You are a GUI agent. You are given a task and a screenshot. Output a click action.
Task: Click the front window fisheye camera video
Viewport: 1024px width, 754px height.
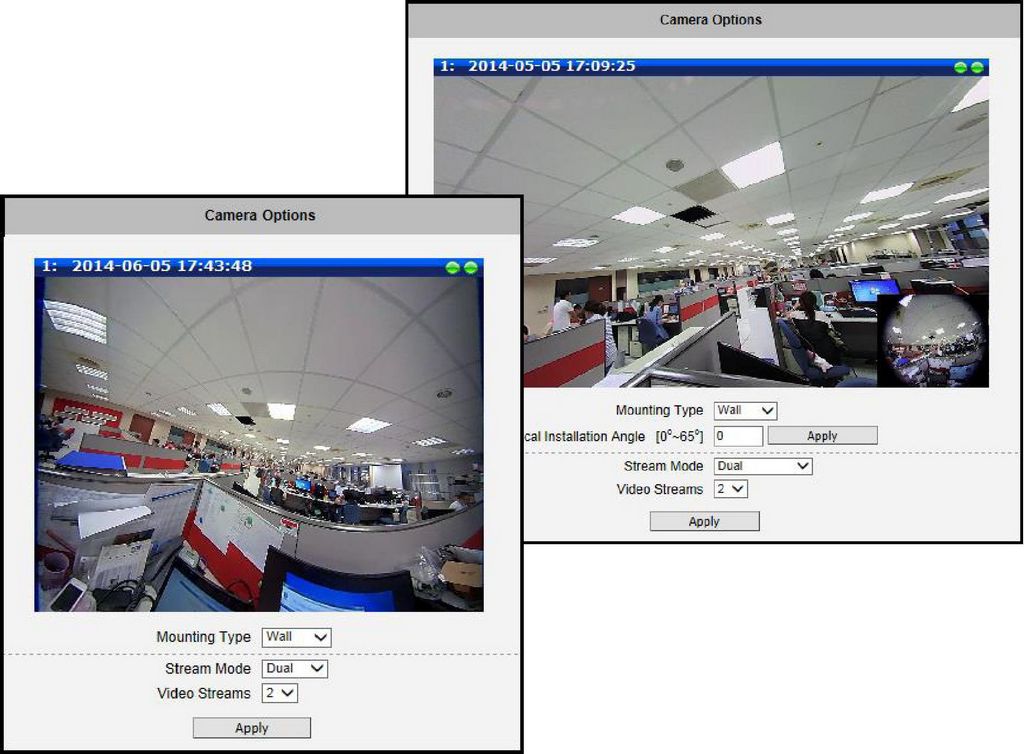259,444
